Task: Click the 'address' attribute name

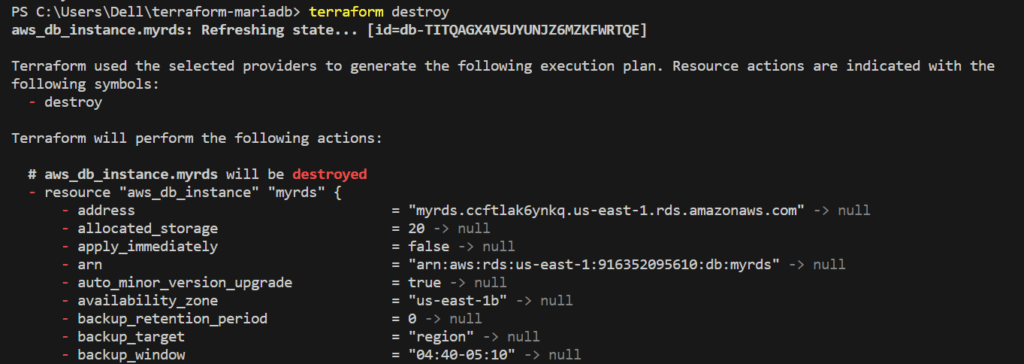Action: pos(106,210)
